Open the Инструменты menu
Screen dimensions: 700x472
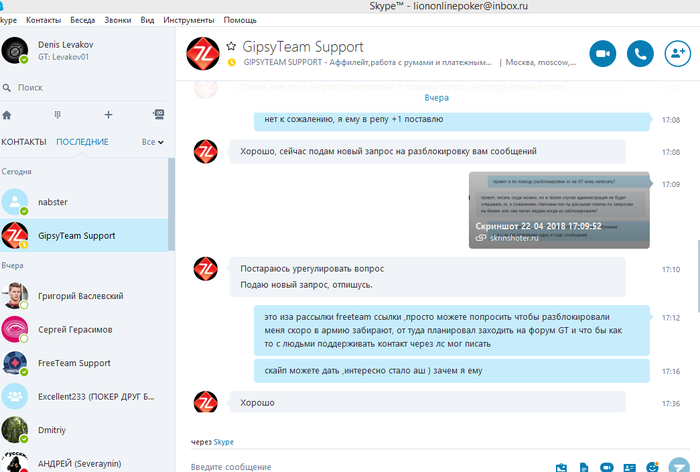(x=188, y=20)
